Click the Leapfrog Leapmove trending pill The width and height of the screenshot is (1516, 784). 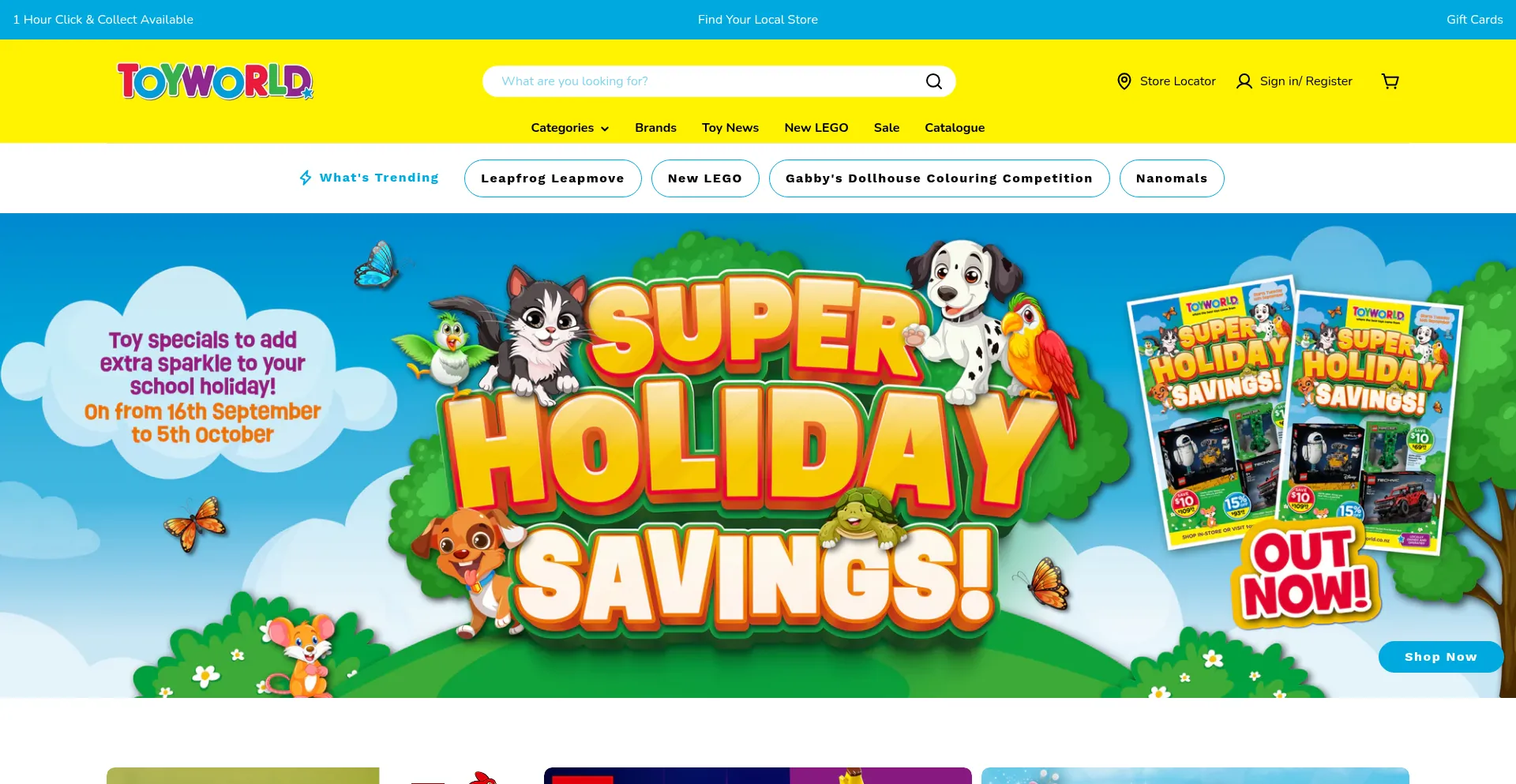(553, 178)
